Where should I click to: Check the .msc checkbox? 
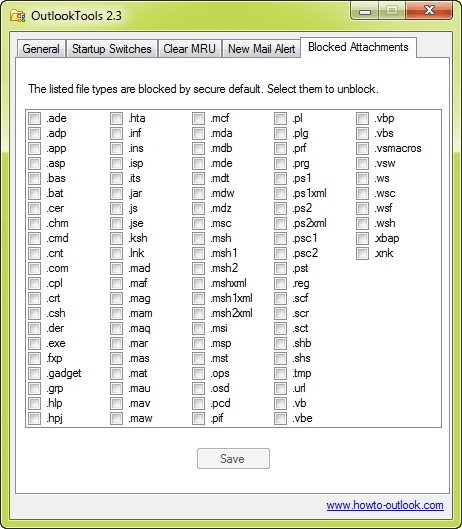coord(198,223)
